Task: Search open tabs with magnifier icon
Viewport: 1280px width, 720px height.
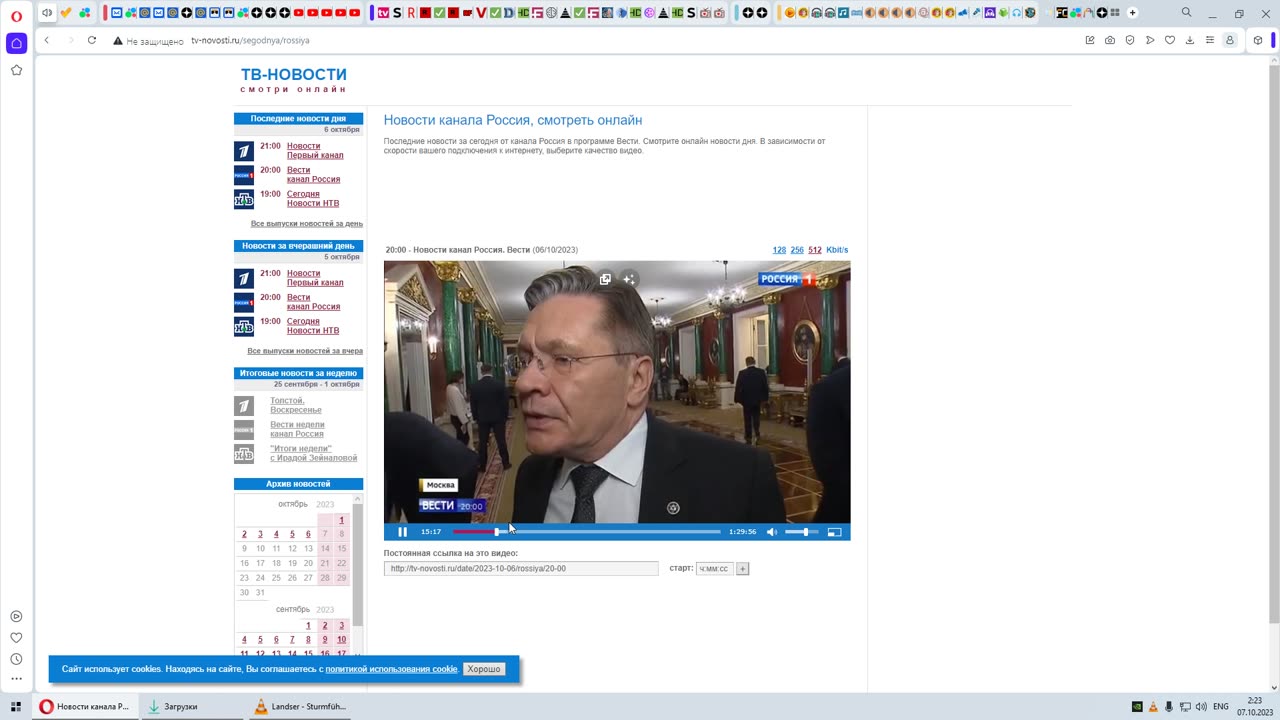Action: click(1186, 13)
